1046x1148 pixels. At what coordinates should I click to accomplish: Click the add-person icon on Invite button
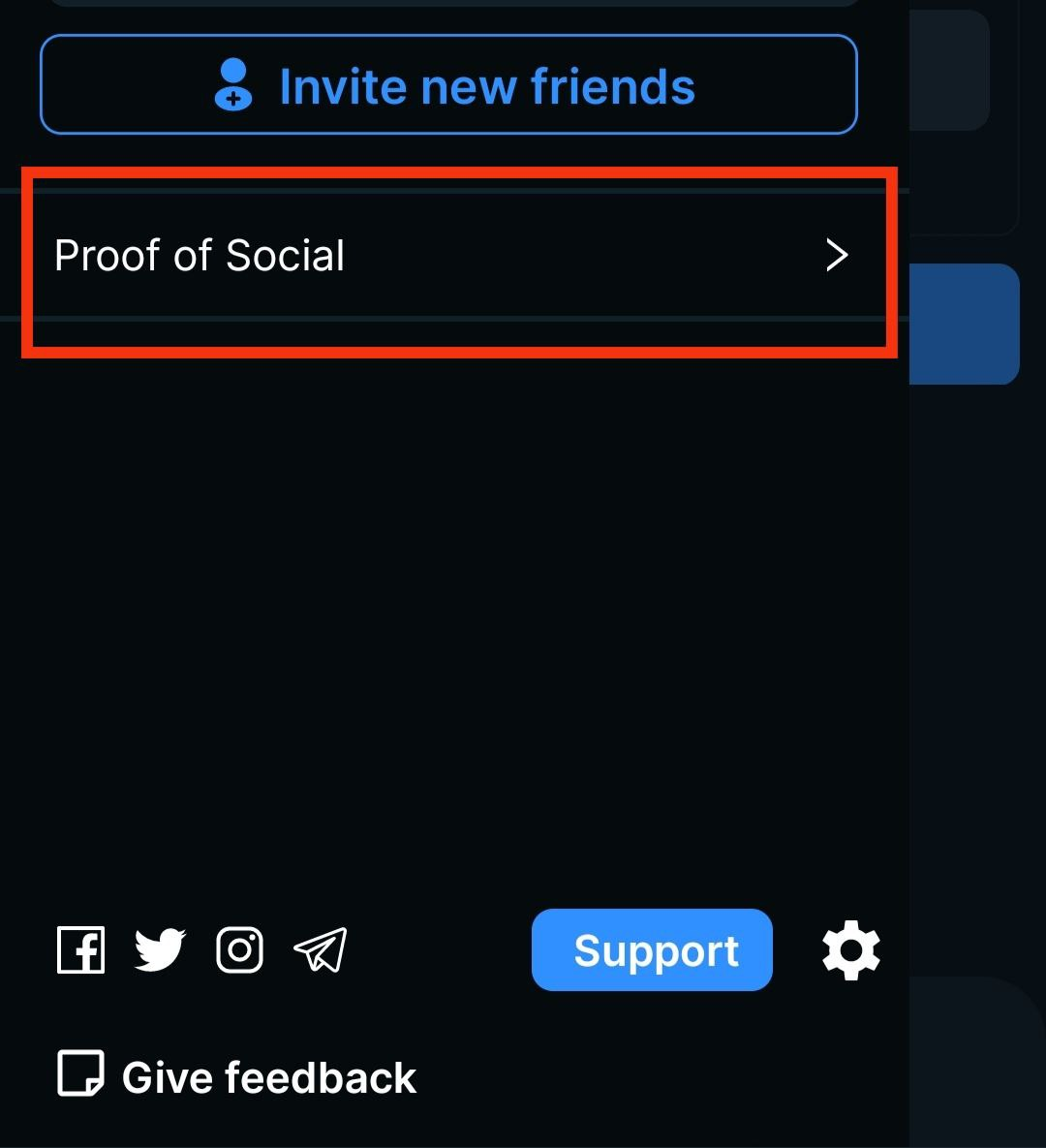coord(233,85)
